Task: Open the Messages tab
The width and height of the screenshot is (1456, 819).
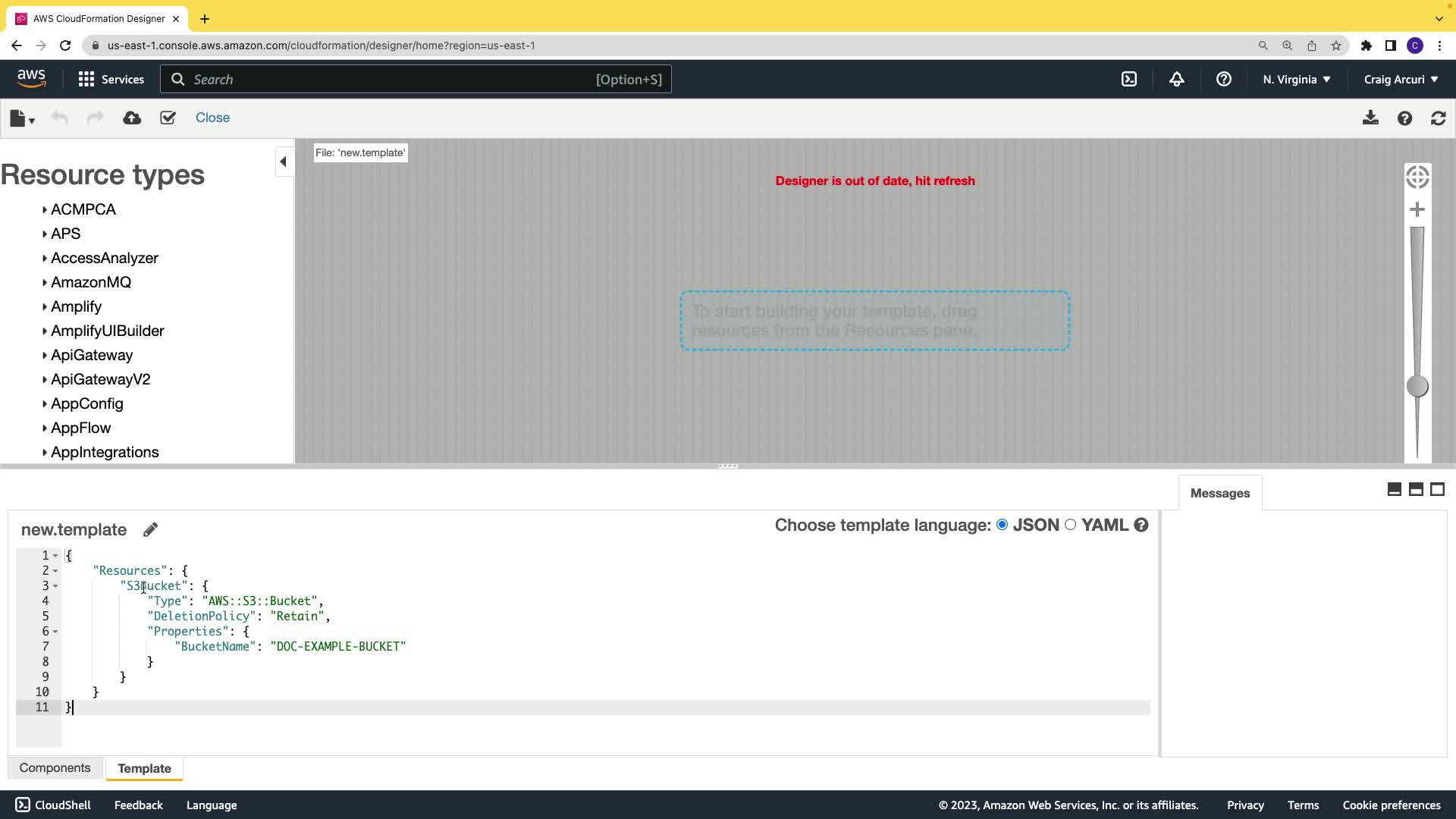Action: [1219, 493]
